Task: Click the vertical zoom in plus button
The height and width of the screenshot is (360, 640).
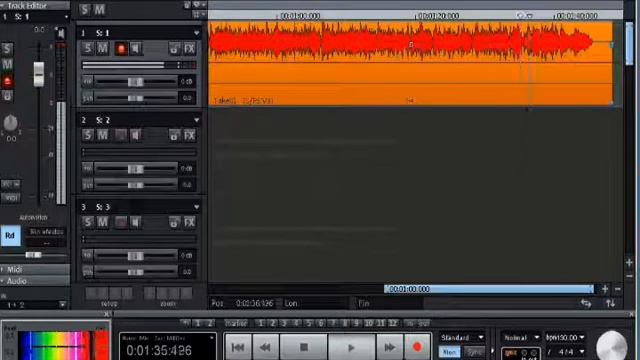Action: click(x=629, y=262)
